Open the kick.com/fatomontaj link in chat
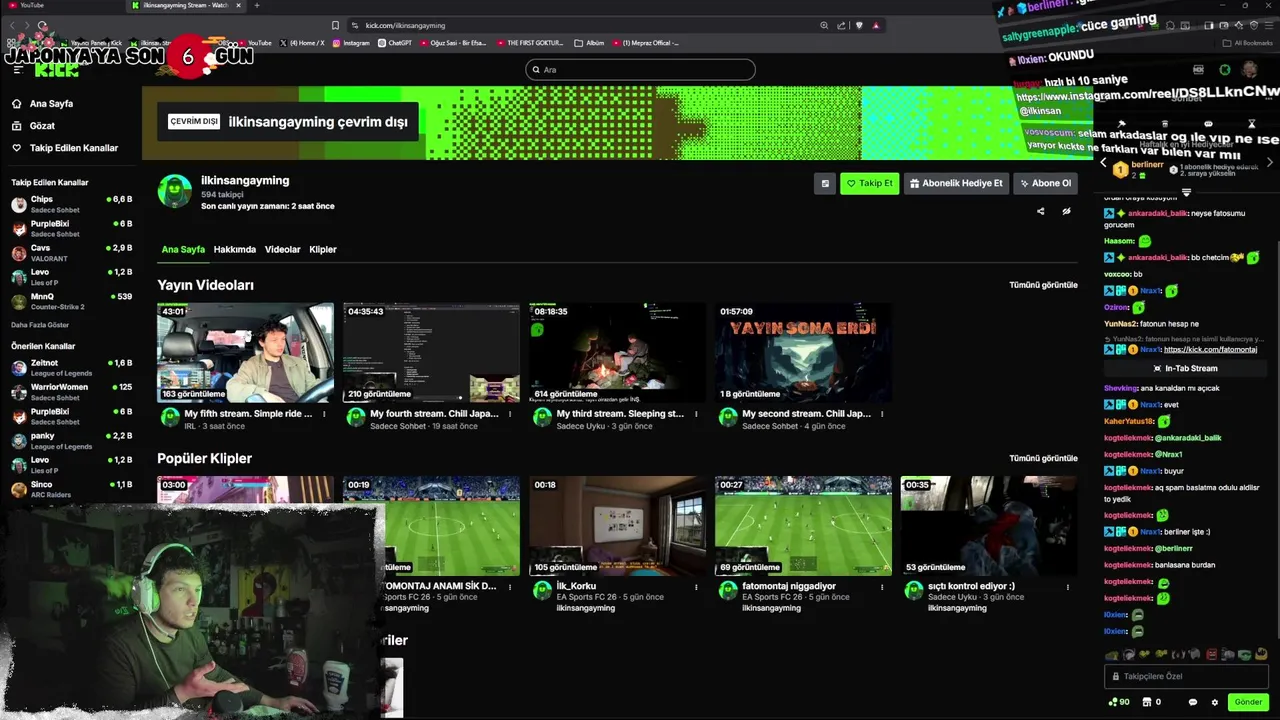 pos(1210,349)
